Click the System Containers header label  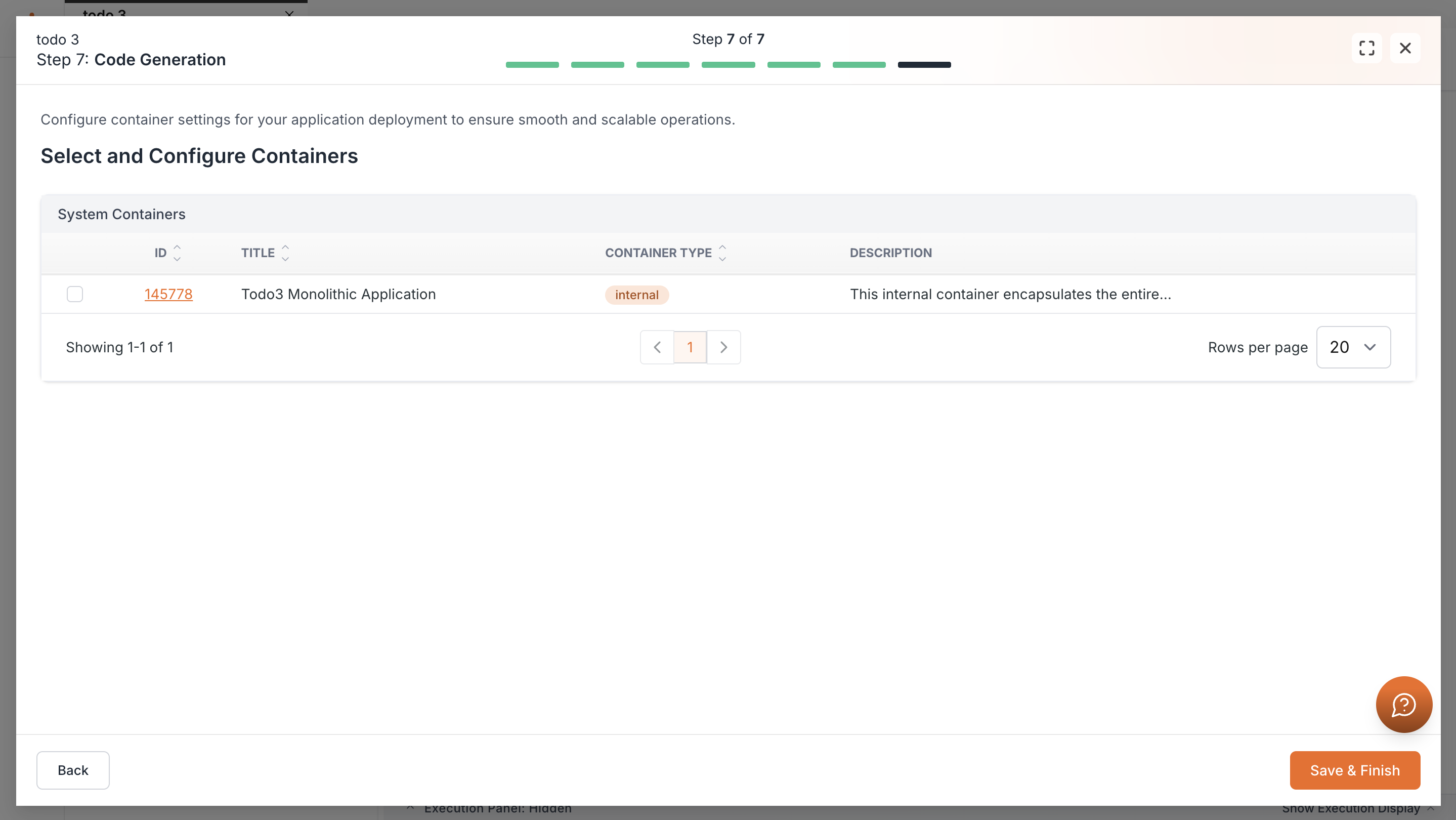click(x=121, y=214)
